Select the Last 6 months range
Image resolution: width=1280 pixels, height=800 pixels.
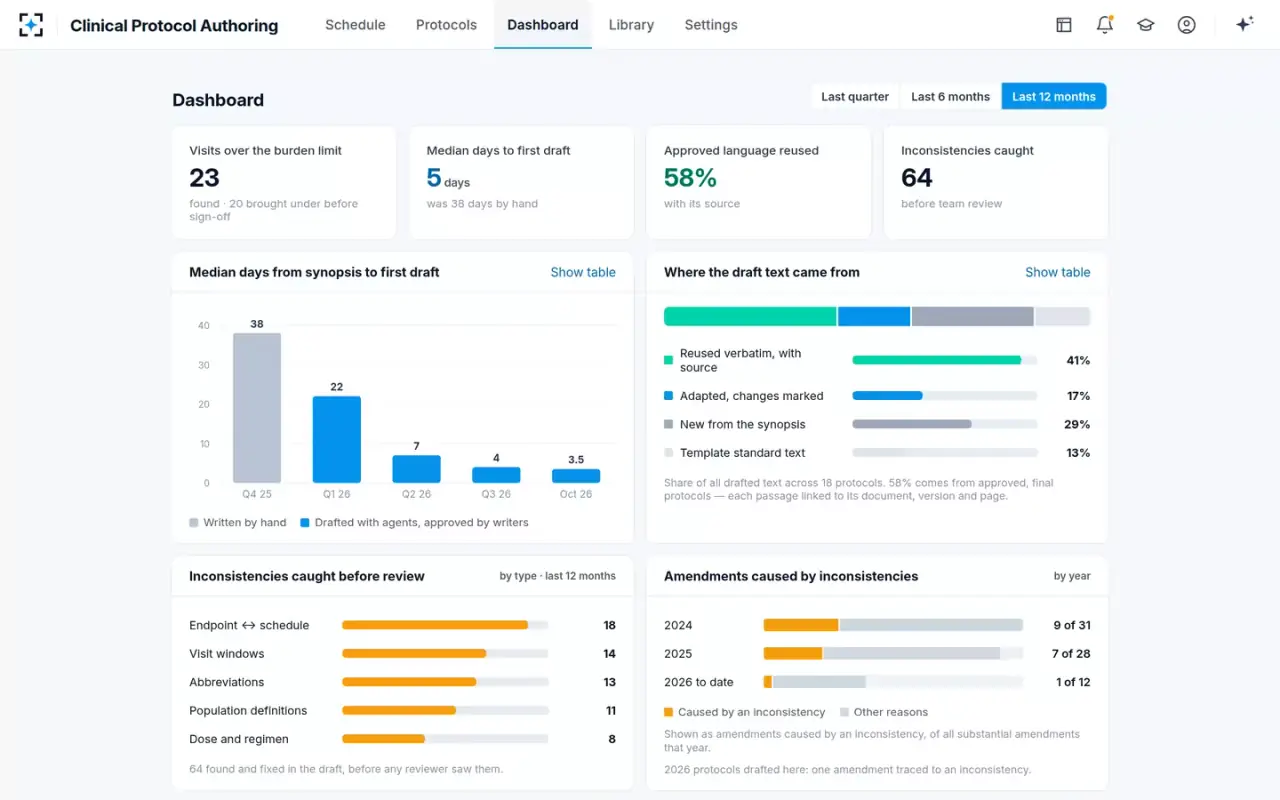(x=950, y=97)
